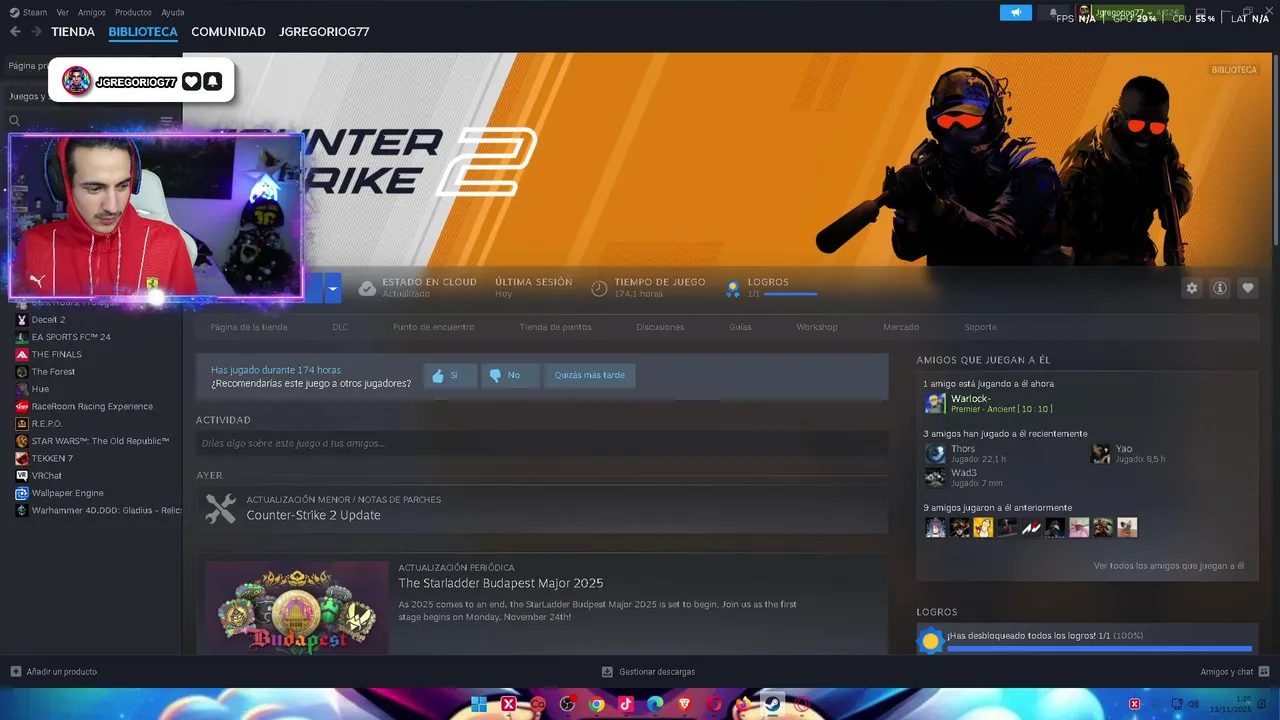Add Counter-Strike 2 to favorites heart
The image size is (1280, 720).
(1248, 288)
